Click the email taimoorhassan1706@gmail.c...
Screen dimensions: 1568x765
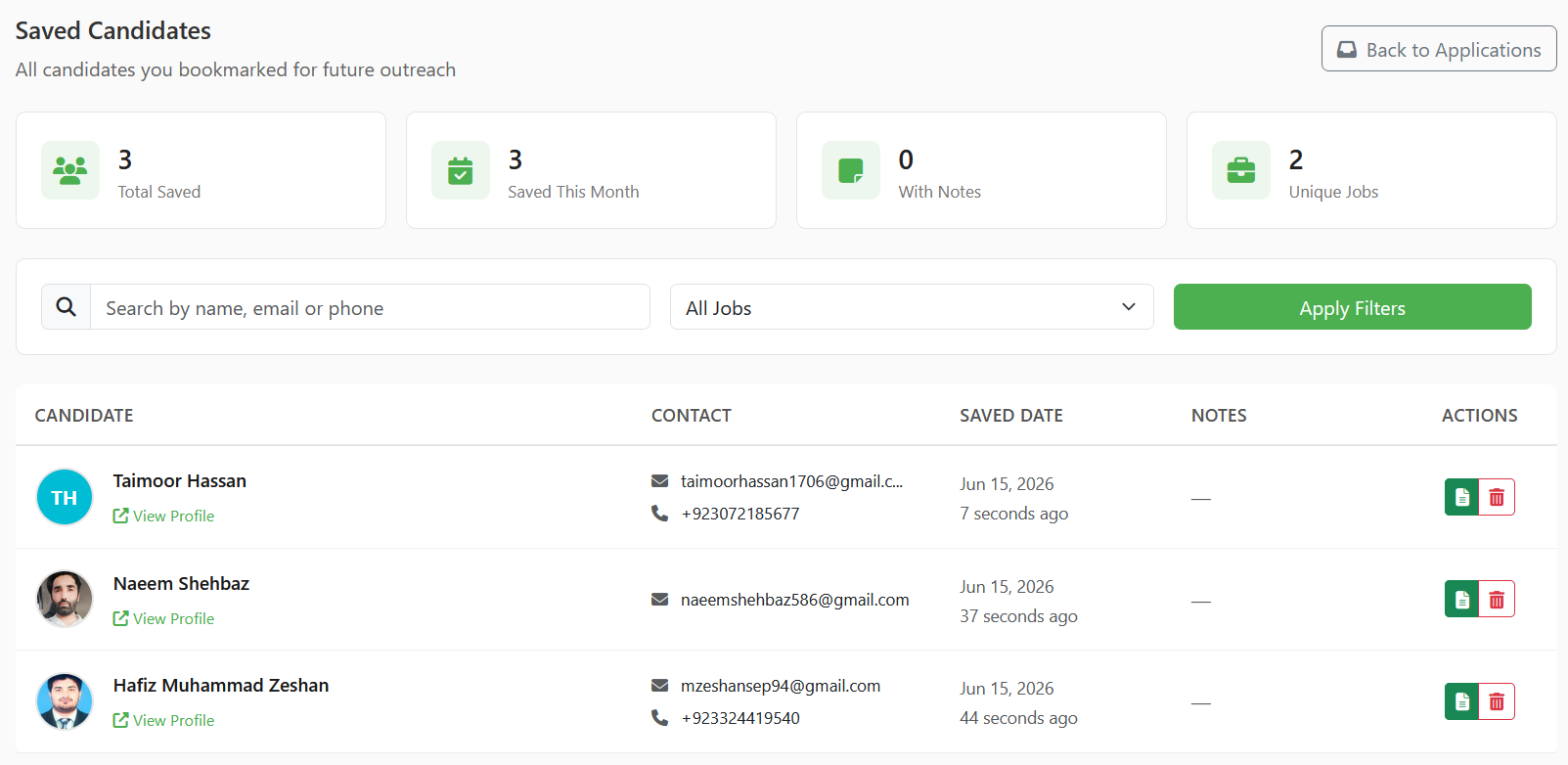click(791, 481)
